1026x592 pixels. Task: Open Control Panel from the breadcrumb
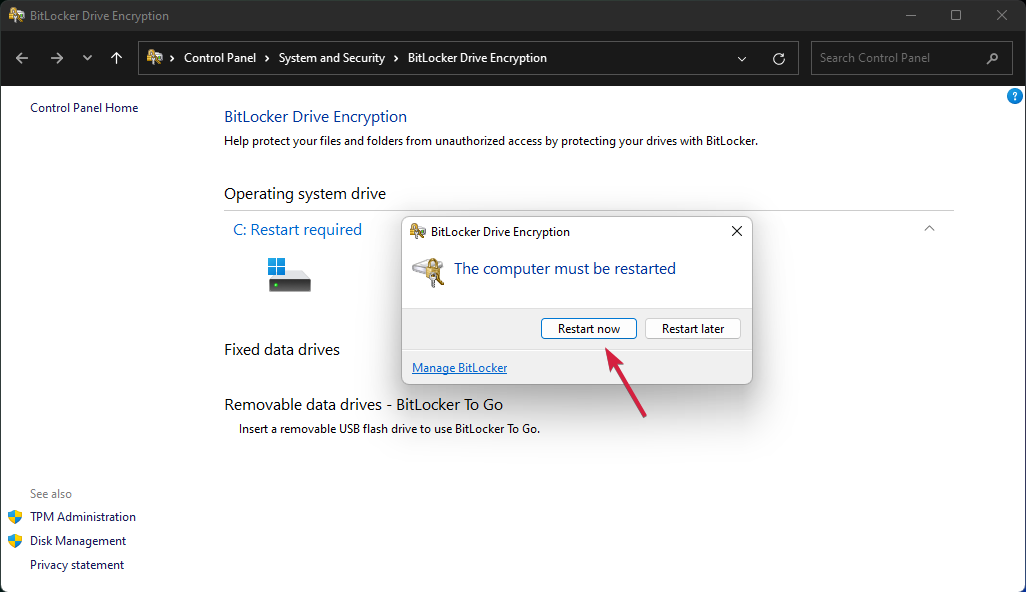coord(220,58)
